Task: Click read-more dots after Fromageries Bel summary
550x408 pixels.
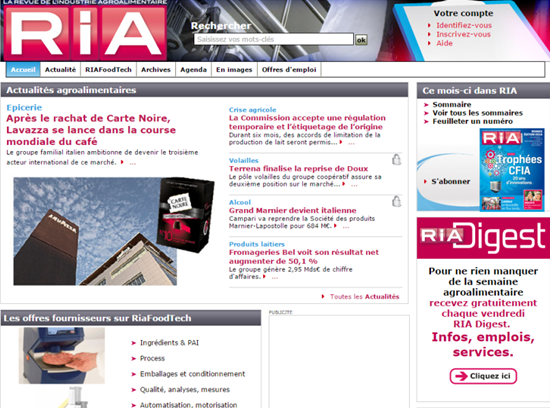Action: click(x=275, y=277)
